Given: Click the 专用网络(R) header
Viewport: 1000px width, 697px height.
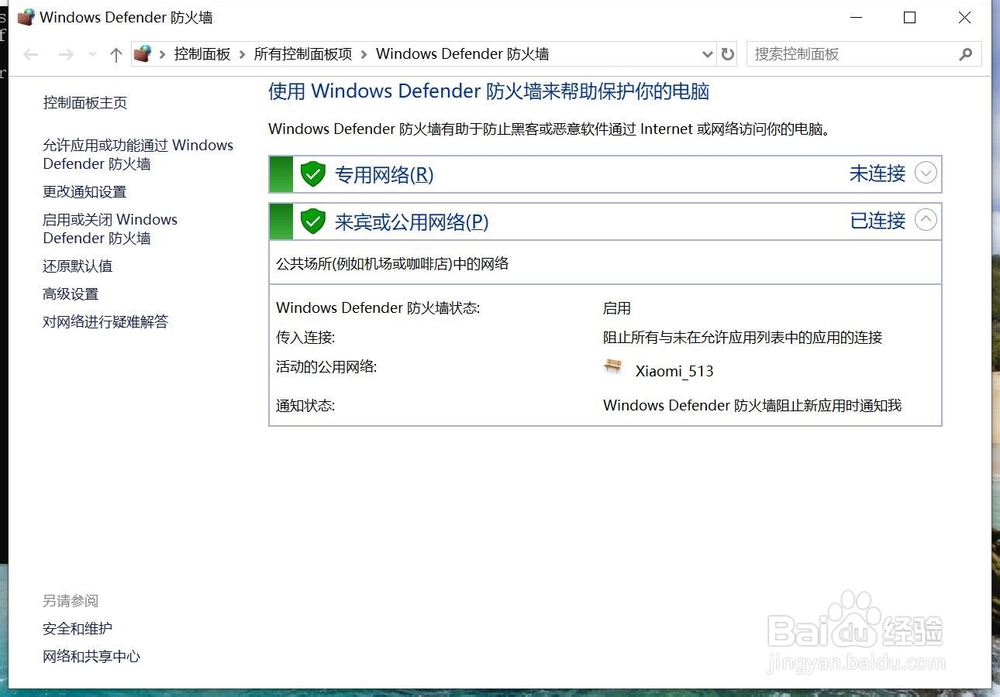Looking at the screenshot, I should coord(384,174).
